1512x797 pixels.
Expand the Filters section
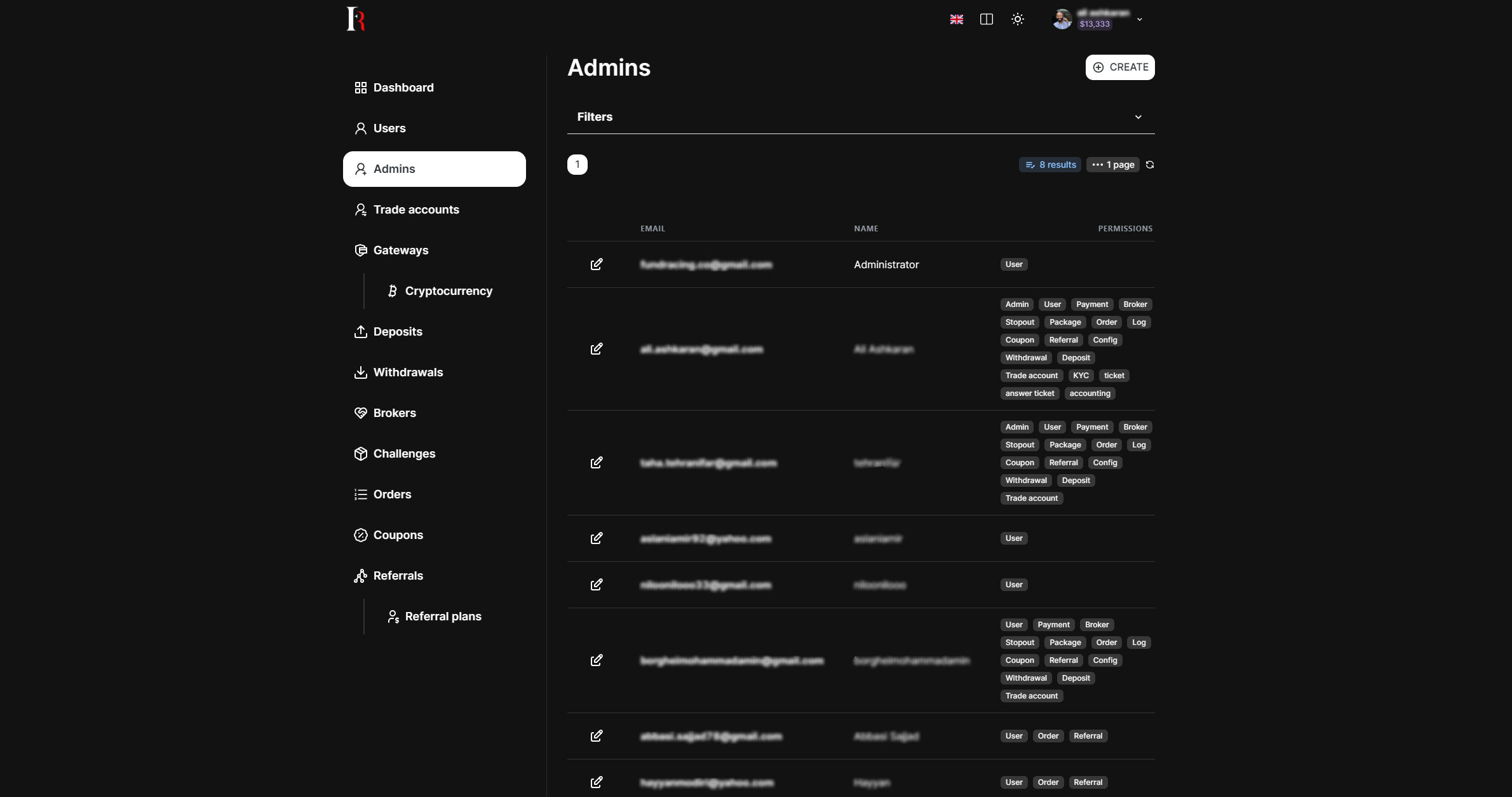[860, 117]
